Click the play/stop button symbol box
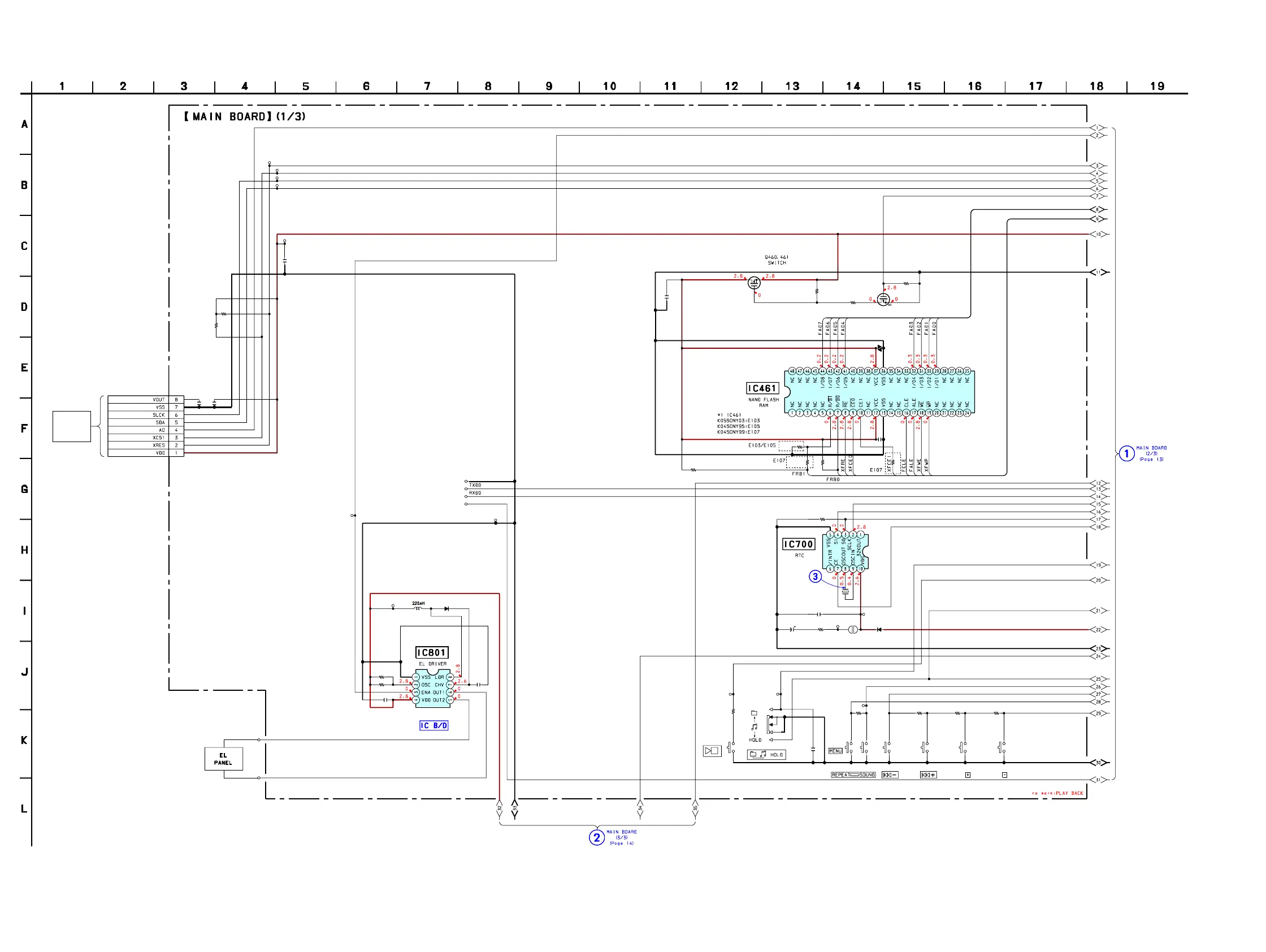The width and height of the screenshot is (1266, 952). click(712, 751)
